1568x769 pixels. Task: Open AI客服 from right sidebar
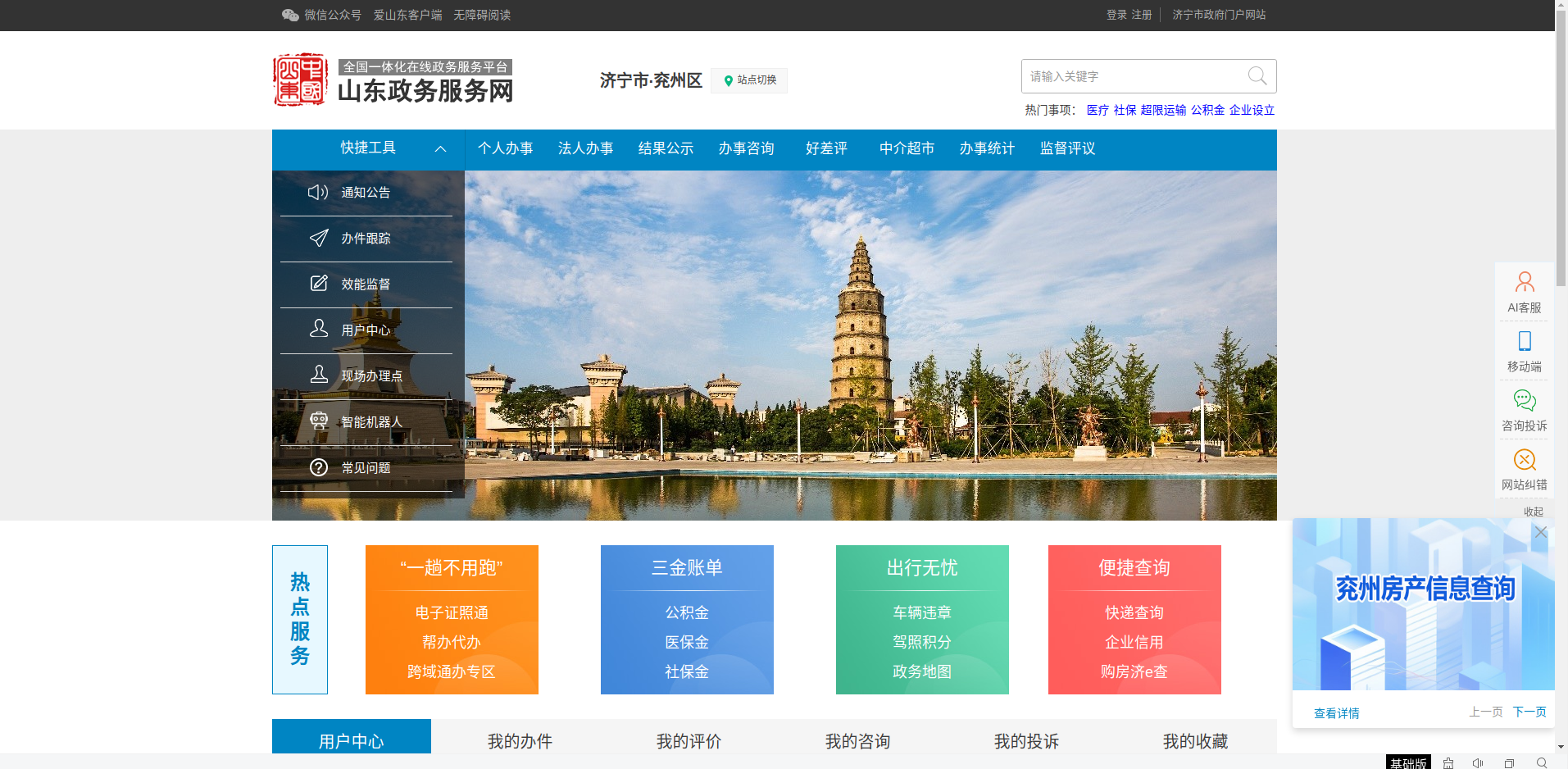tap(1524, 283)
